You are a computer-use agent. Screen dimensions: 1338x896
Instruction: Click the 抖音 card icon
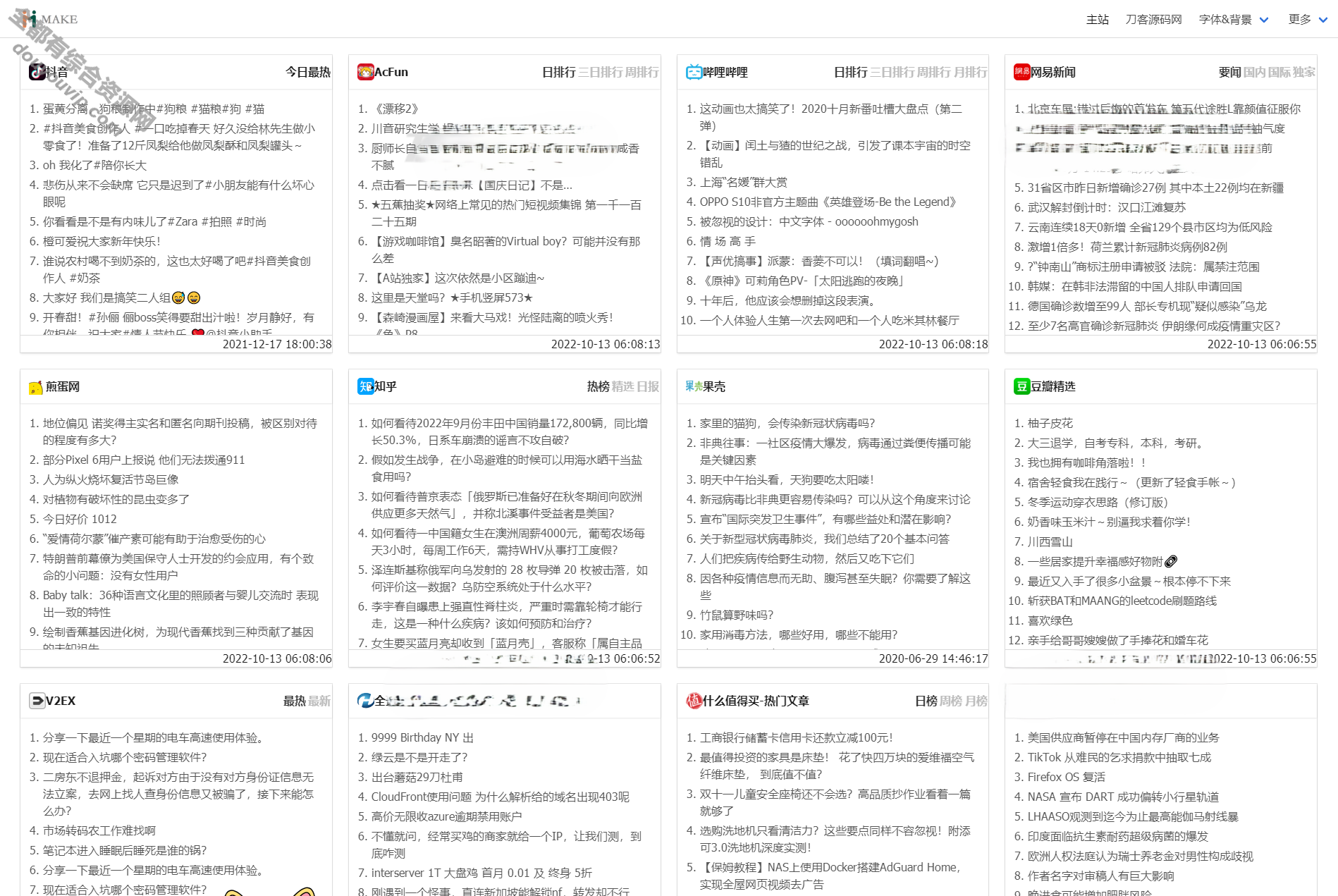coord(37,72)
